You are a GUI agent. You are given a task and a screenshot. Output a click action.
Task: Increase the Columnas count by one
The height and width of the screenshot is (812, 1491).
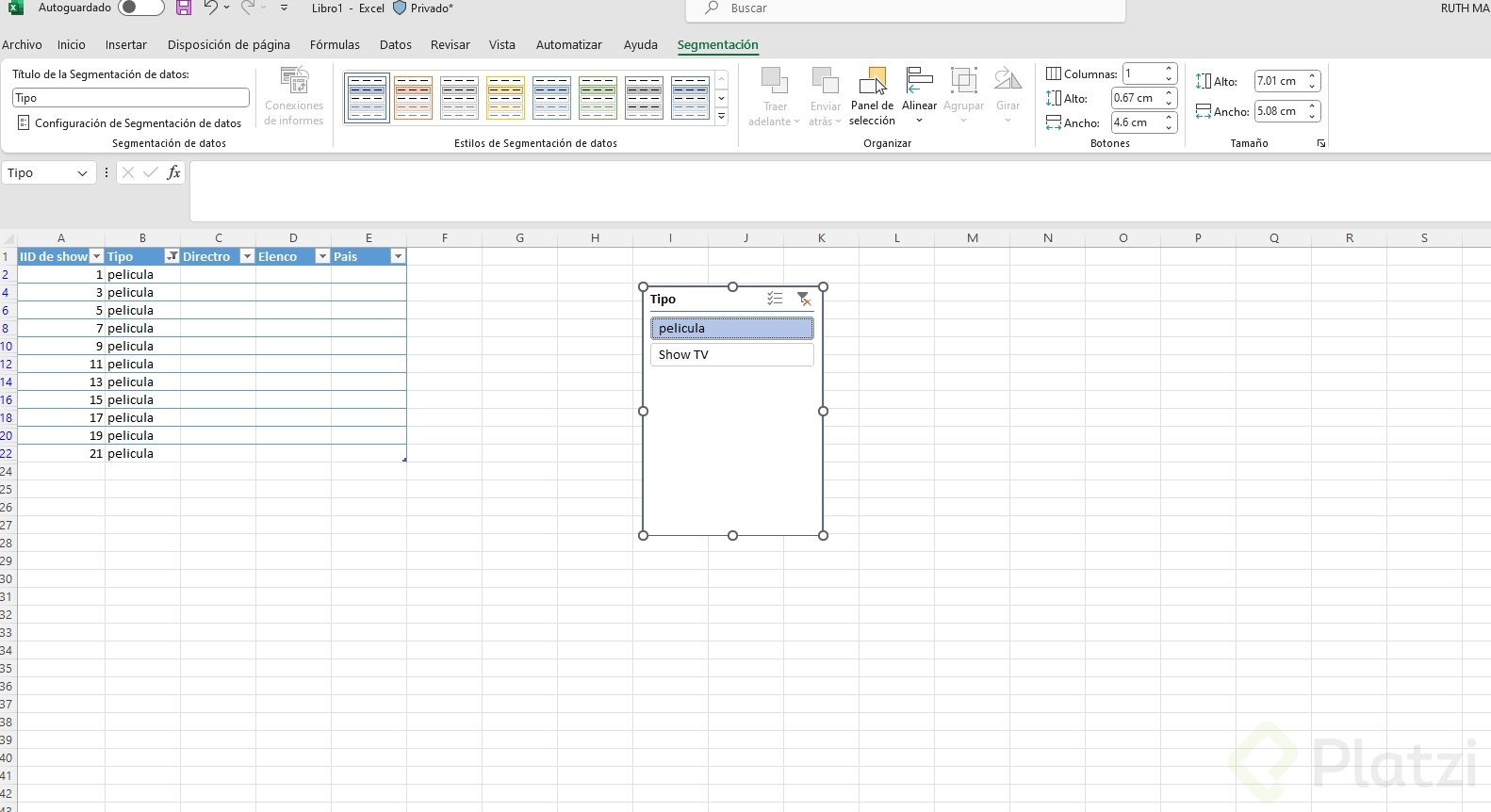tap(1170, 69)
